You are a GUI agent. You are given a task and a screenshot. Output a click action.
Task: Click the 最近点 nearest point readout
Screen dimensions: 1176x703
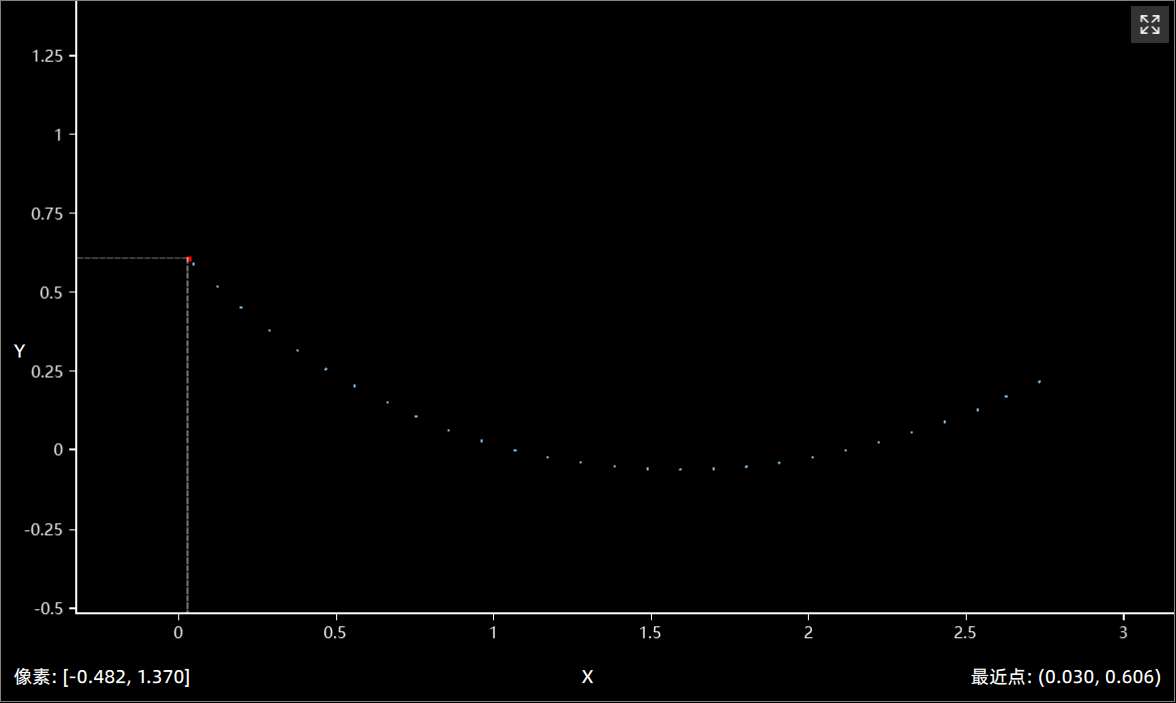(x=1065, y=677)
